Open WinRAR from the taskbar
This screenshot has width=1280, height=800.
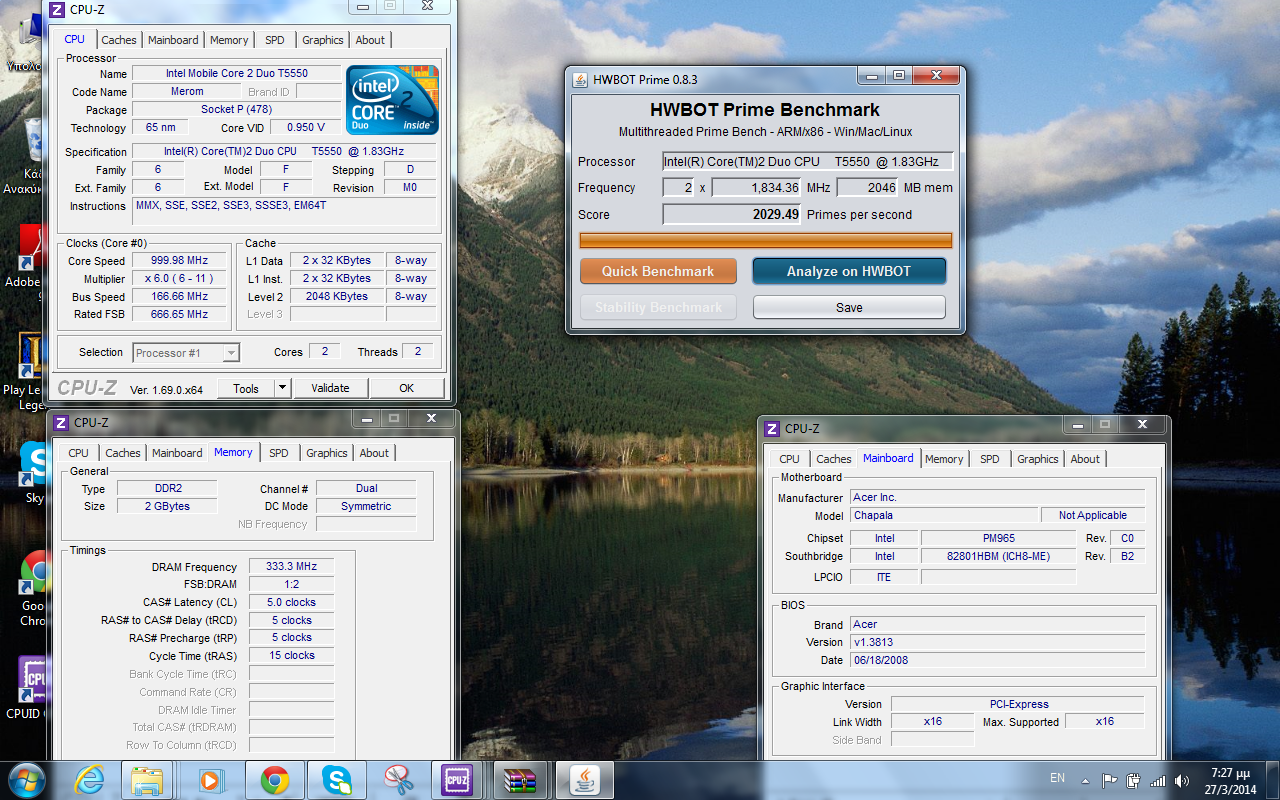click(x=521, y=779)
